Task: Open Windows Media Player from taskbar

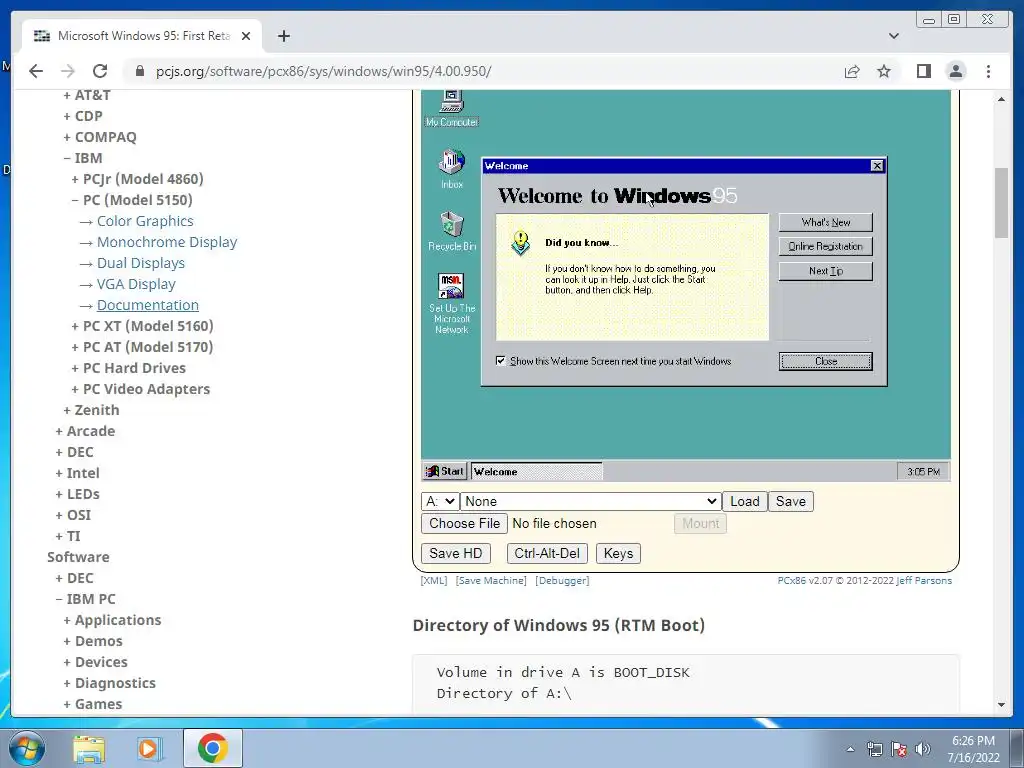Action: [149, 748]
